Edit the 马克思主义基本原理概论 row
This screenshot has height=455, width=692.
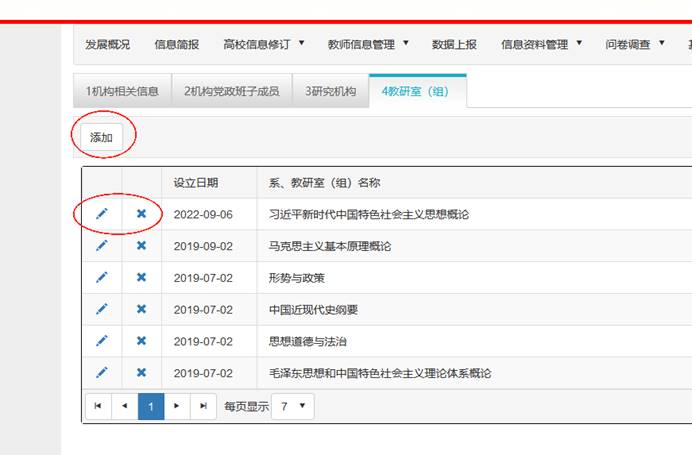click(101, 246)
